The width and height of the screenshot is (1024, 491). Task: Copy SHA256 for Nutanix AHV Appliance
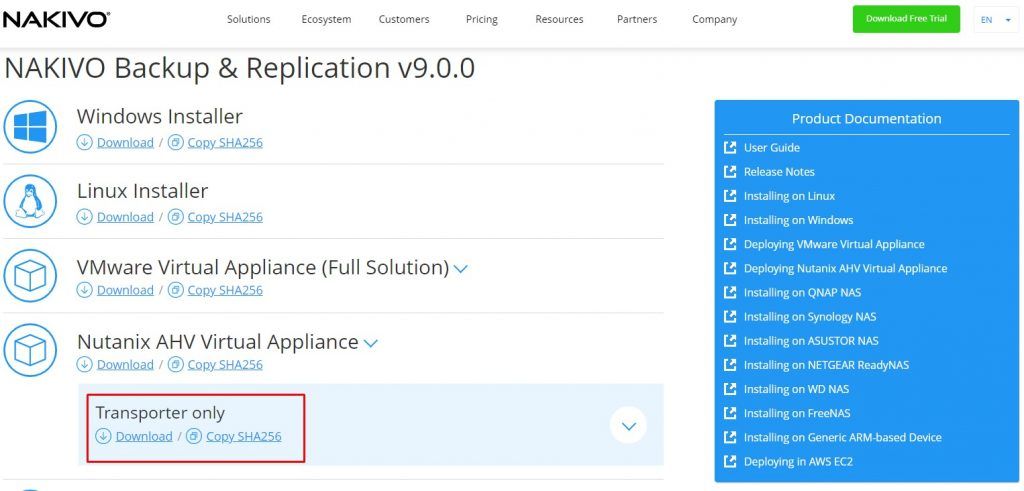pyautogui.click(x=225, y=364)
